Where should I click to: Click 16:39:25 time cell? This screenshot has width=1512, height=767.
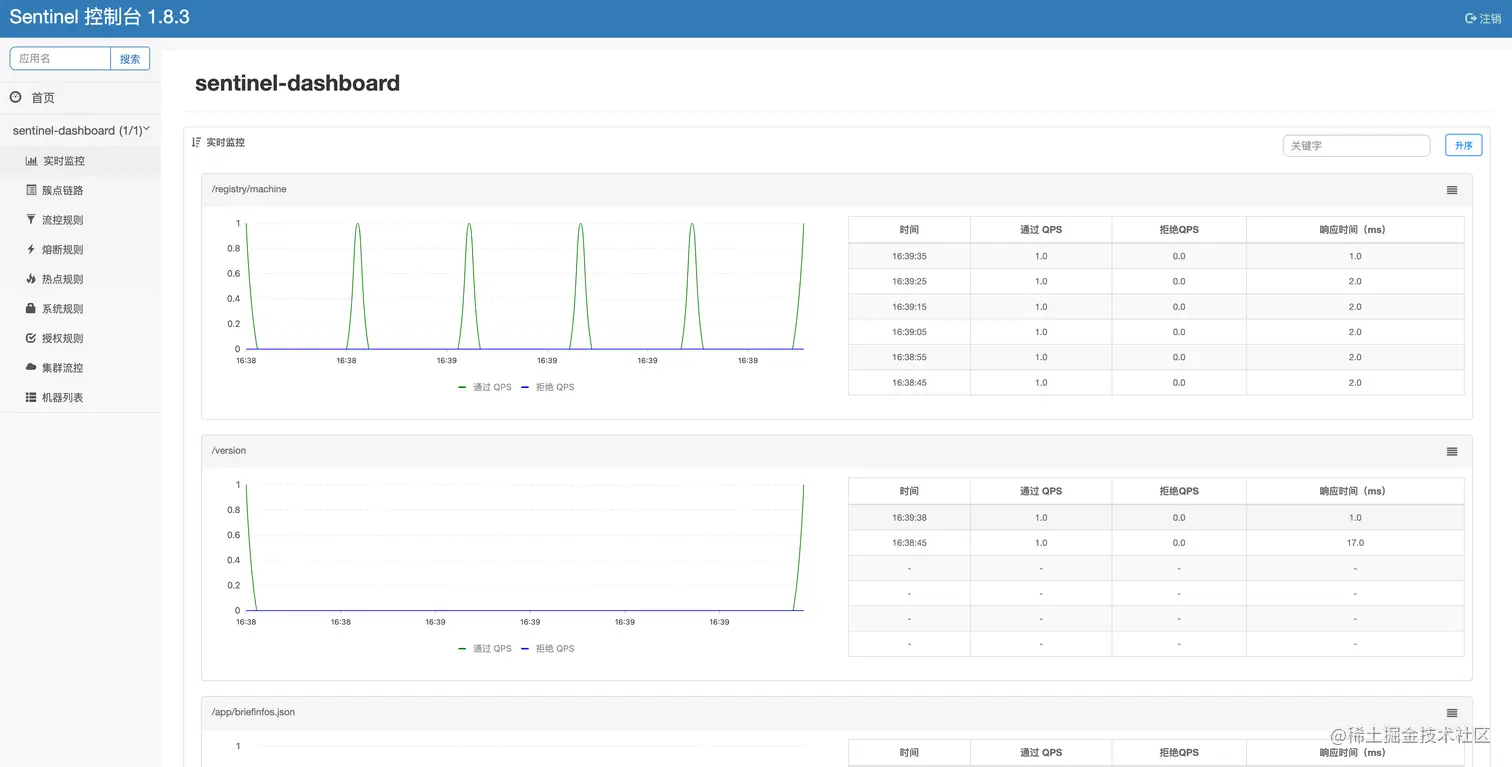[909, 282]
